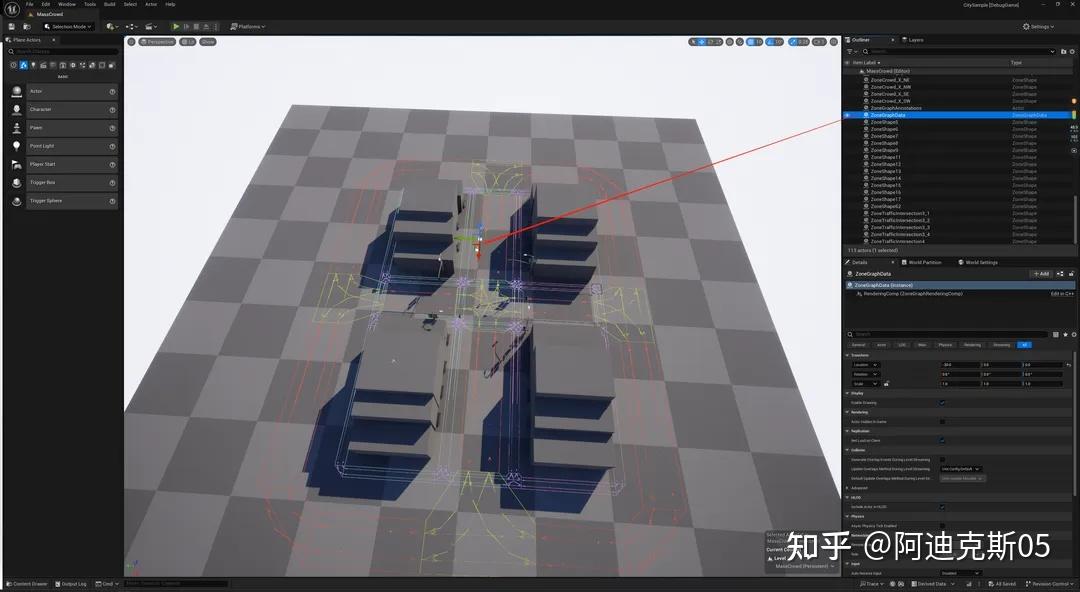Click the Add component button
Screen dimensions: 1080x592
pos(1040,273)
